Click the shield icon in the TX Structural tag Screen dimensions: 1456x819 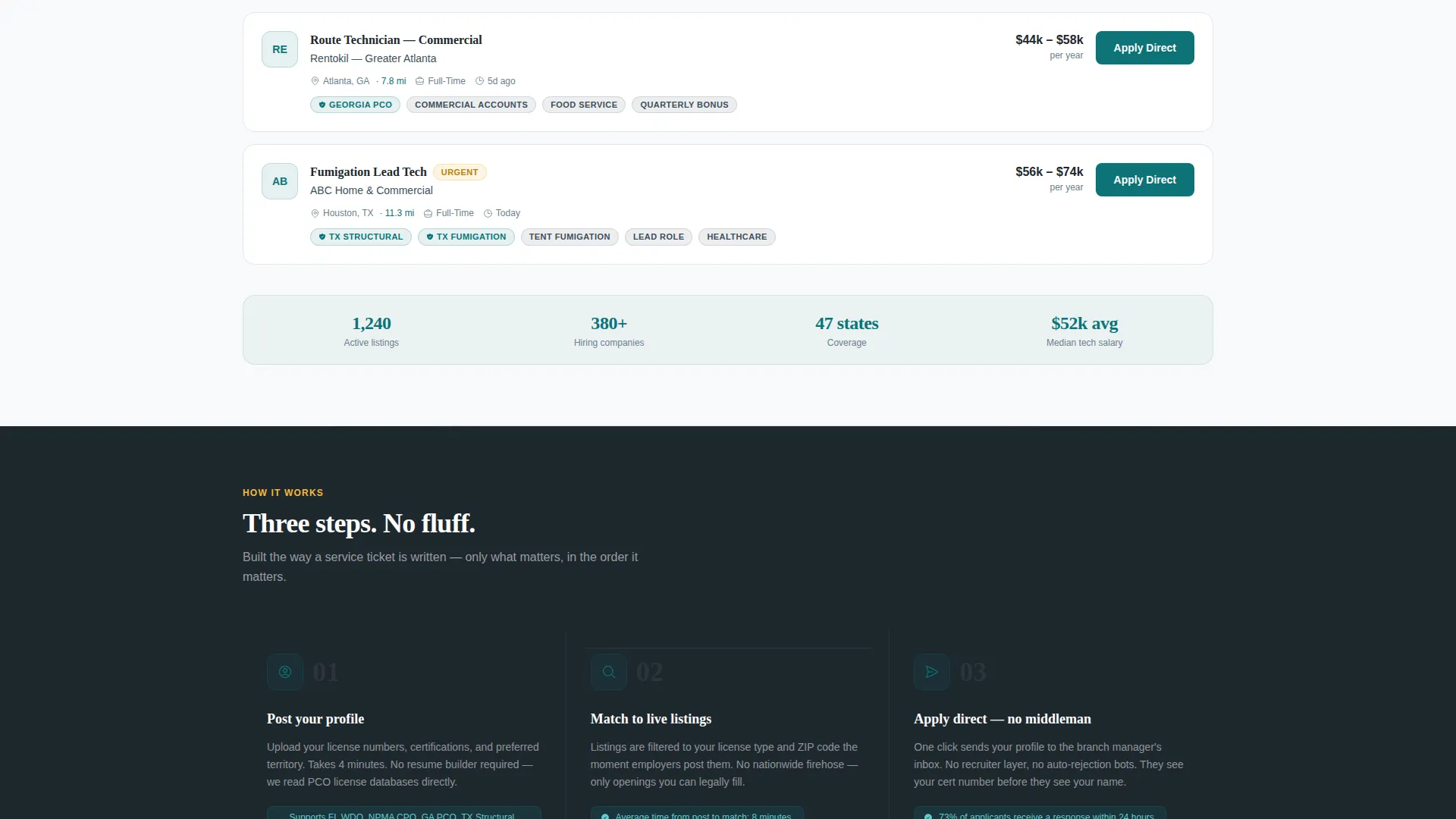[x=322, y=237]
